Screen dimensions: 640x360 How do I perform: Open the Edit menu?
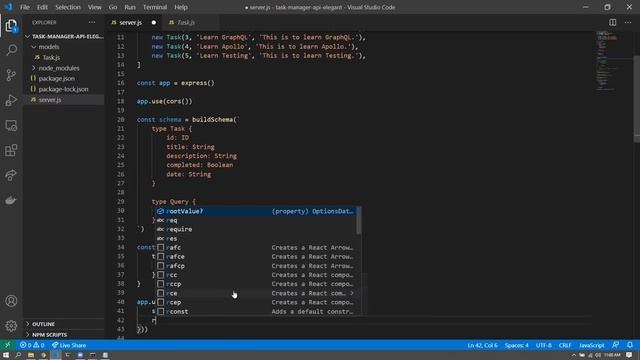coord(42,7)
